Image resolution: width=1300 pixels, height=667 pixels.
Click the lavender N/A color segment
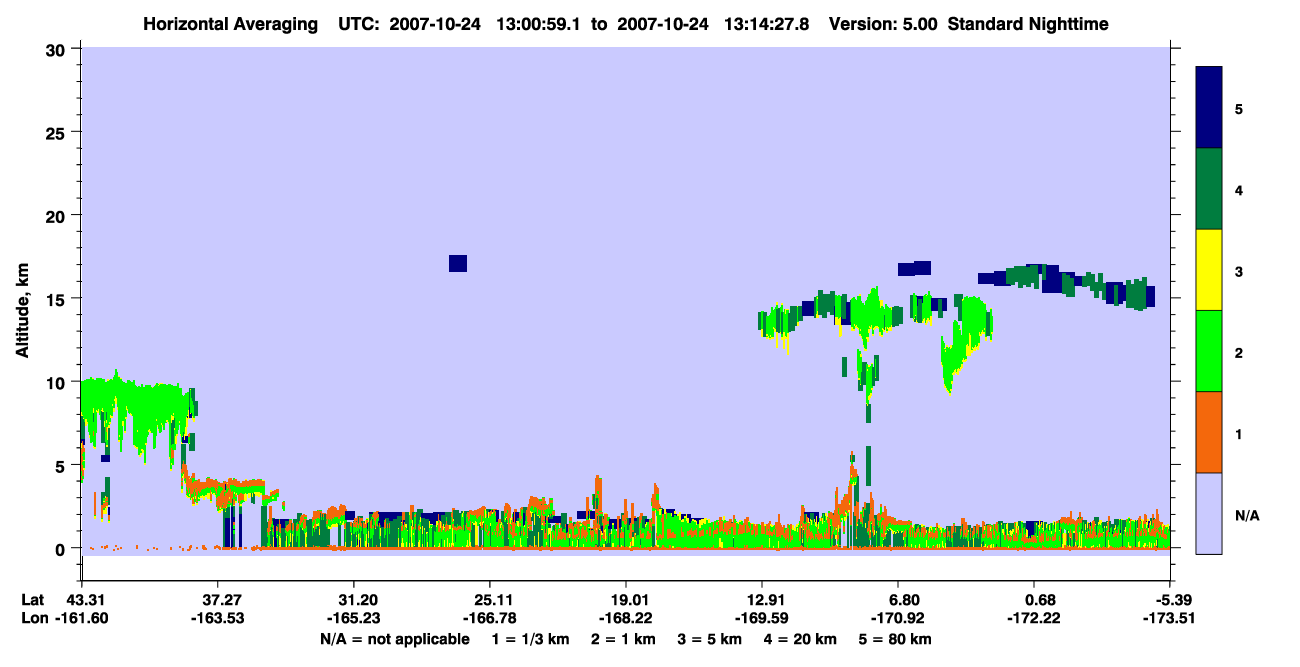tap(1209, 513)
